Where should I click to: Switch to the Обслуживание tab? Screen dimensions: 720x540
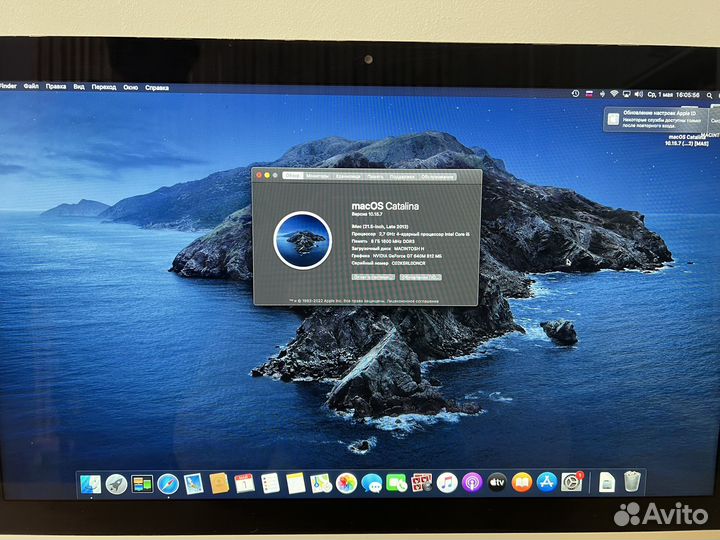pos(437,177)
